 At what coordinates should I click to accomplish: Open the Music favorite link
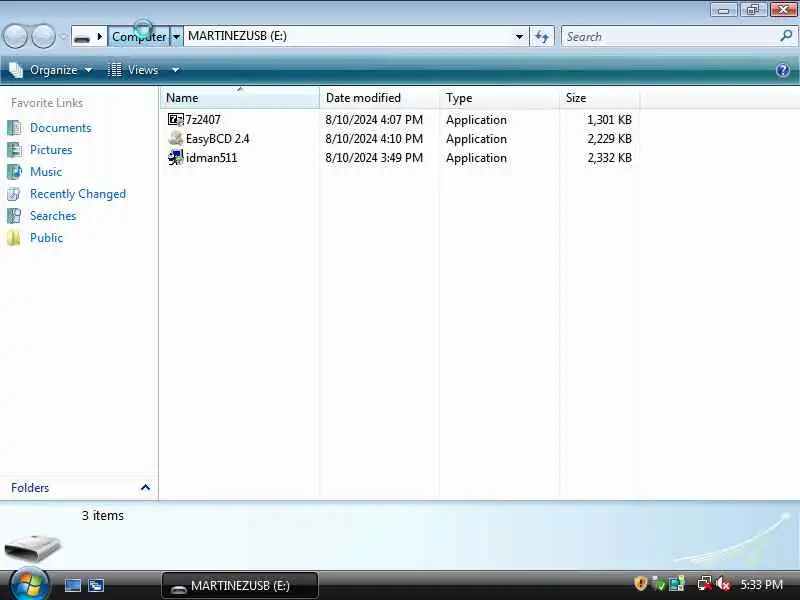pos(46,171)
